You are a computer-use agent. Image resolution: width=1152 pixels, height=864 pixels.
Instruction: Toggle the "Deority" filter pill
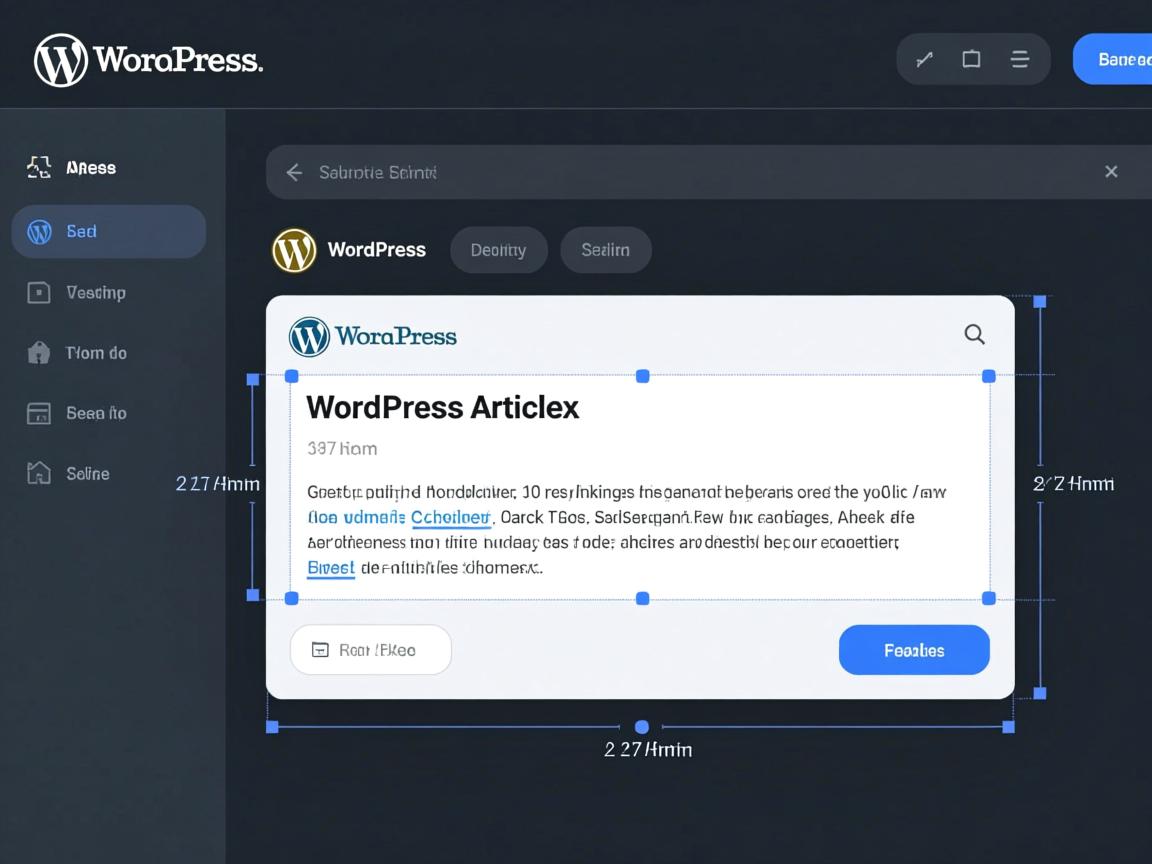tap(498, 250)
